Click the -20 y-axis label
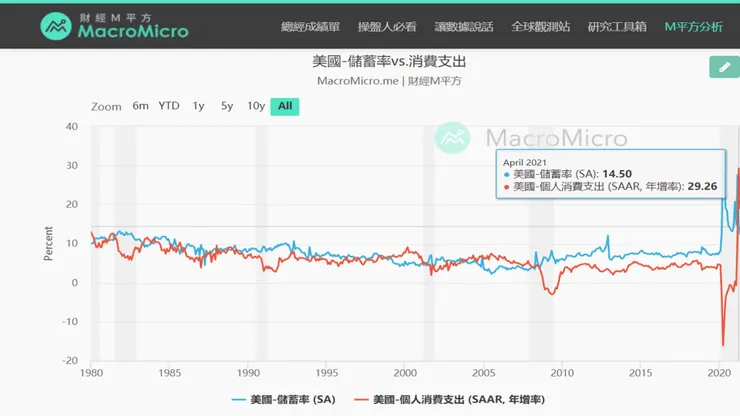Screen dimensions: 740x416 [70, 360]
